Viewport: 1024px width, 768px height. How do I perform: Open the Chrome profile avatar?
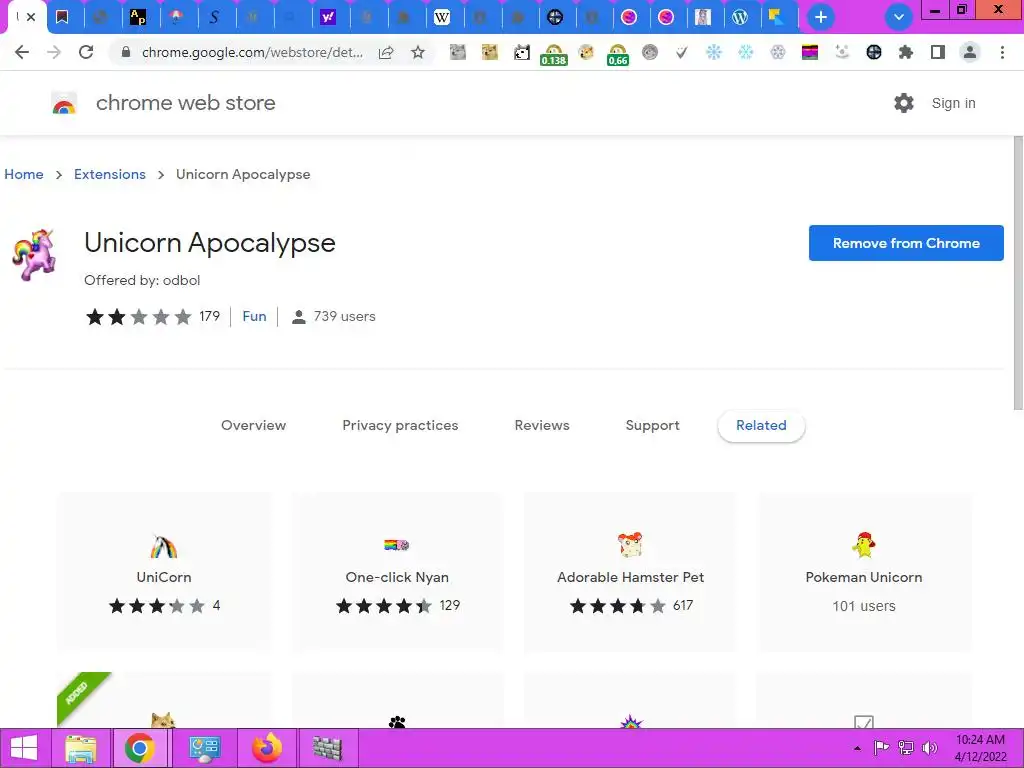[x=970, y=52]
